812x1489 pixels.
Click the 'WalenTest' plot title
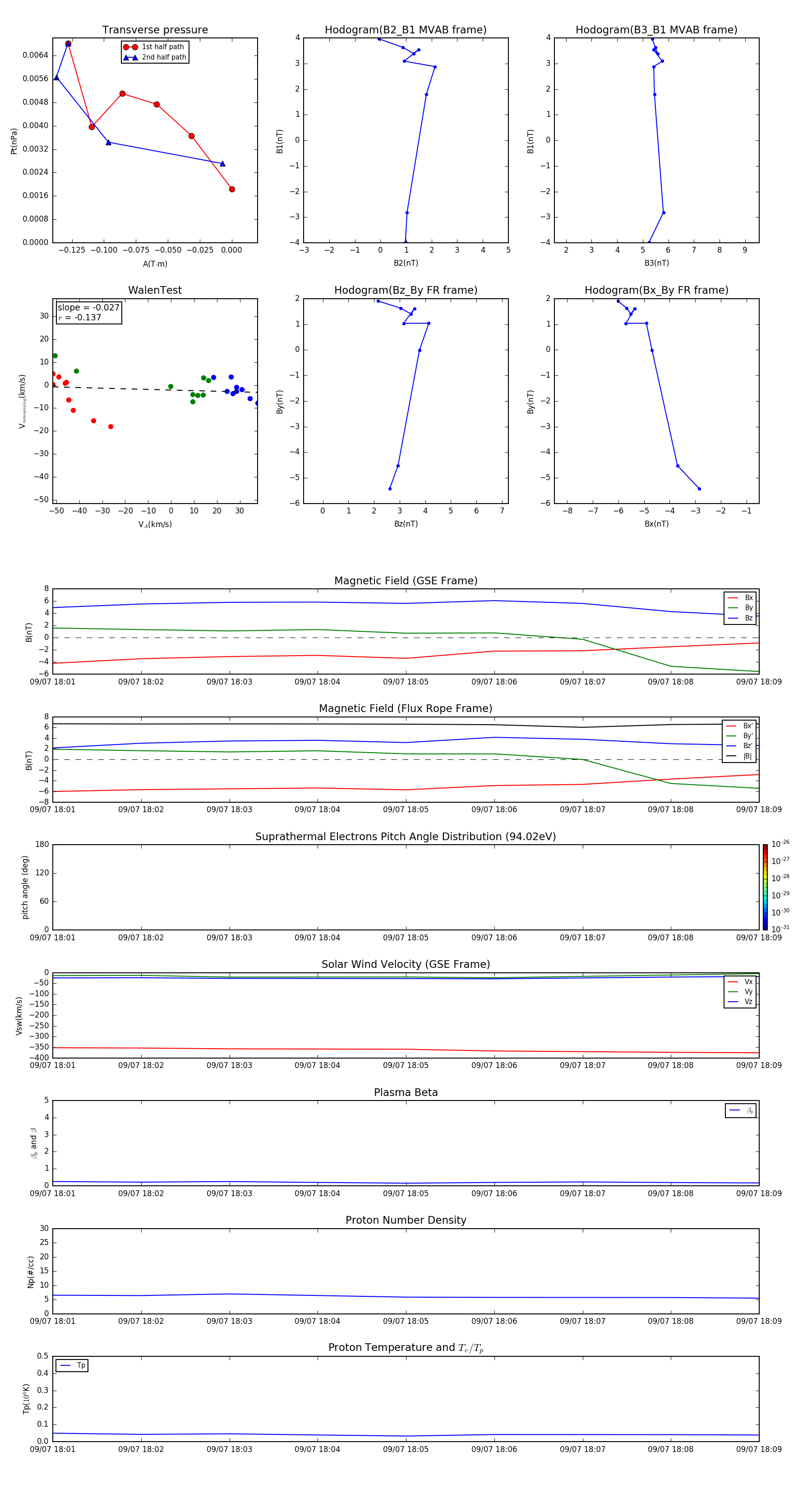click(155, 290)
